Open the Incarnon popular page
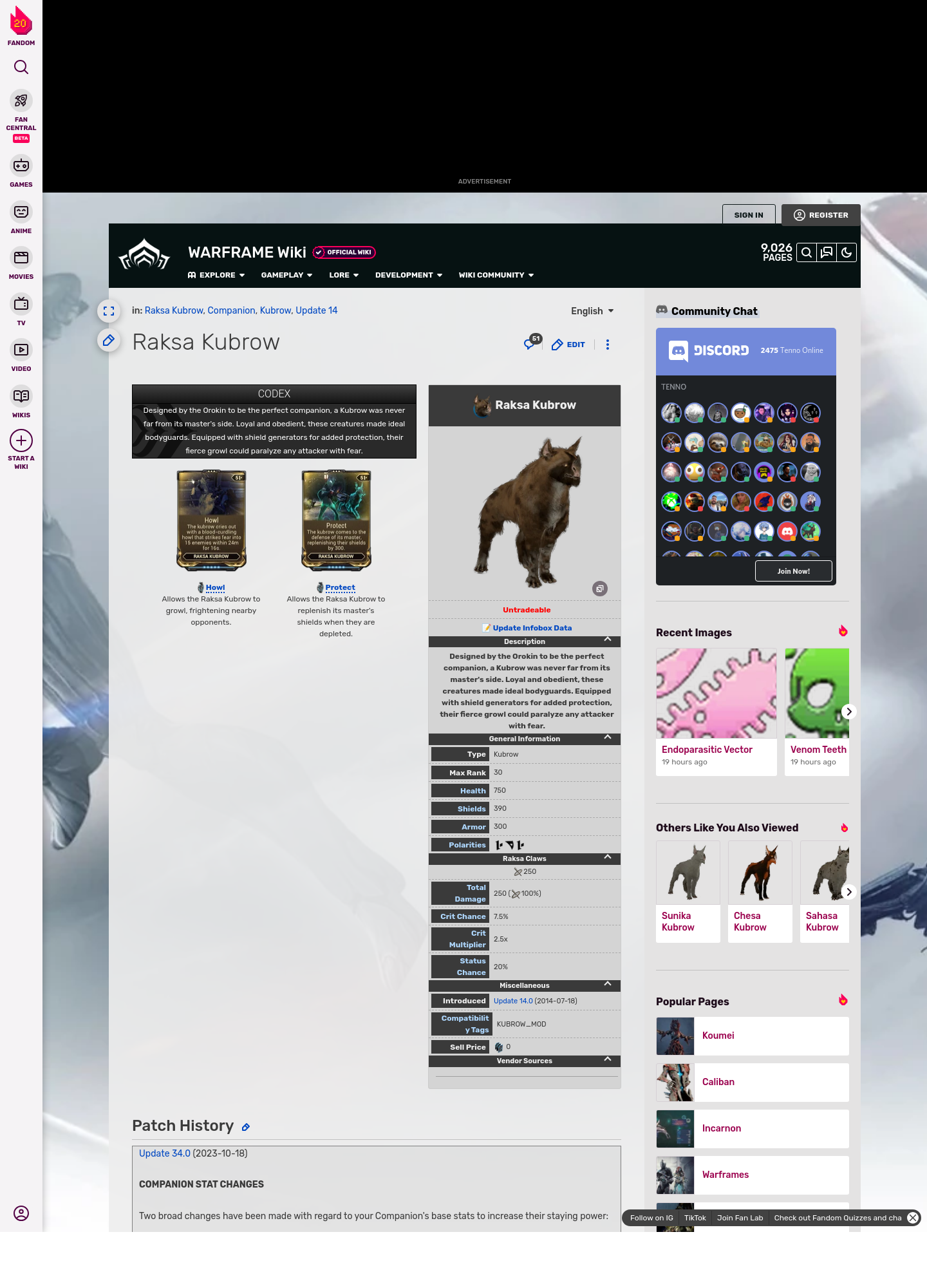Image resolution: width=927 pixels, height=1288 pixels. (753, 1129)
